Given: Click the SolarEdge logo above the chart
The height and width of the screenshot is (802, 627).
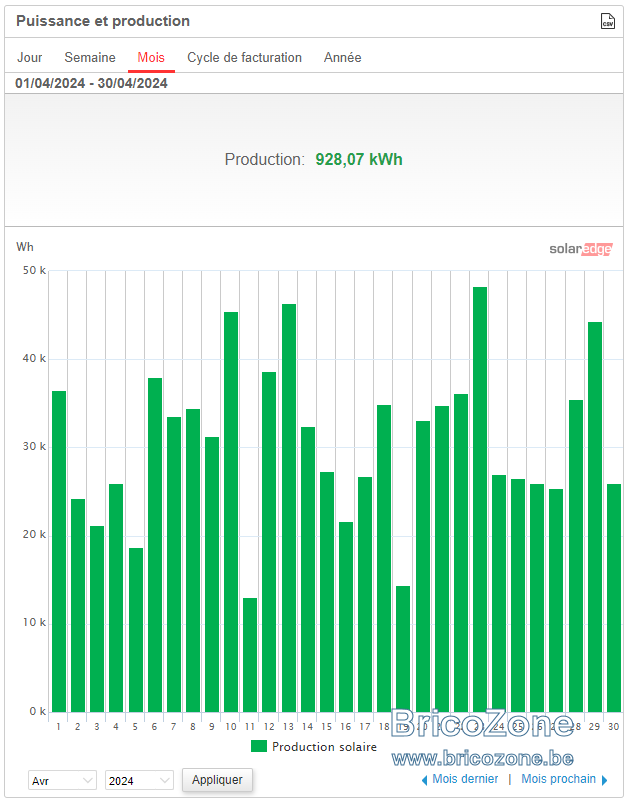Looking at the screenshot, I should 580,249.
